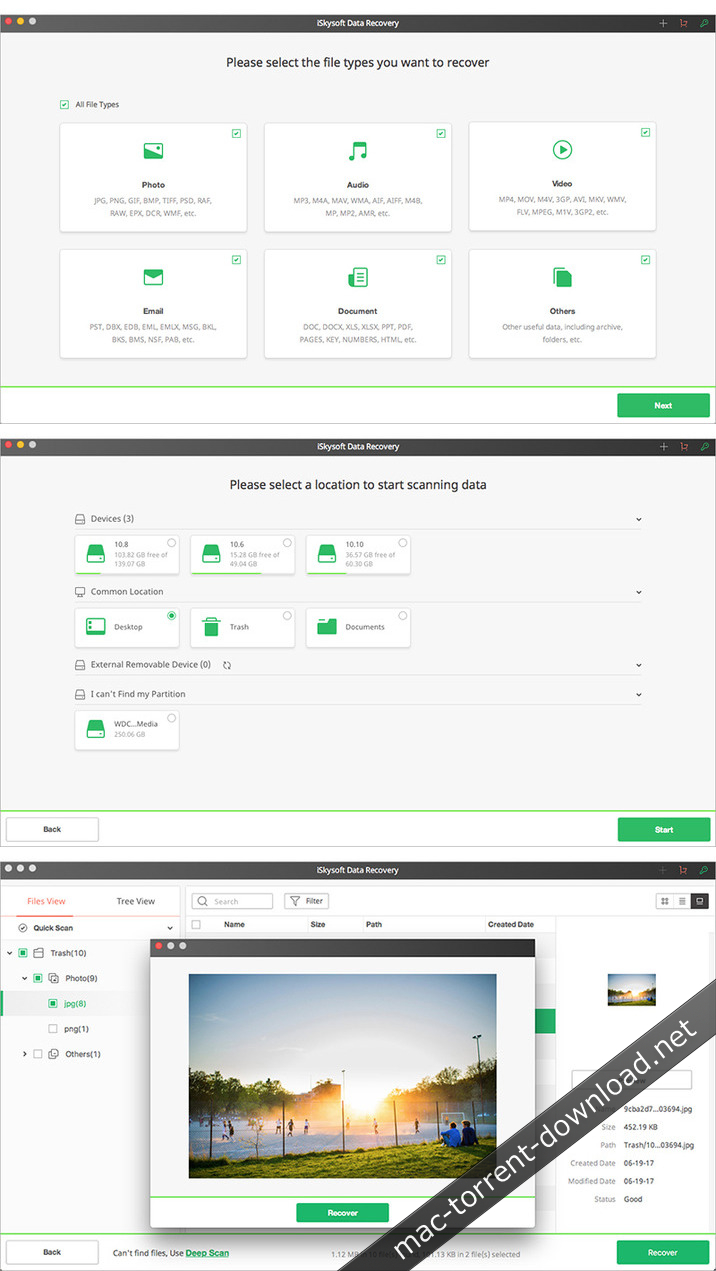Image resolution: width=716 pixels, height=1271 pixels.
Task: Click the cart icon in location selection window title bar
Action: click(684, 447)
